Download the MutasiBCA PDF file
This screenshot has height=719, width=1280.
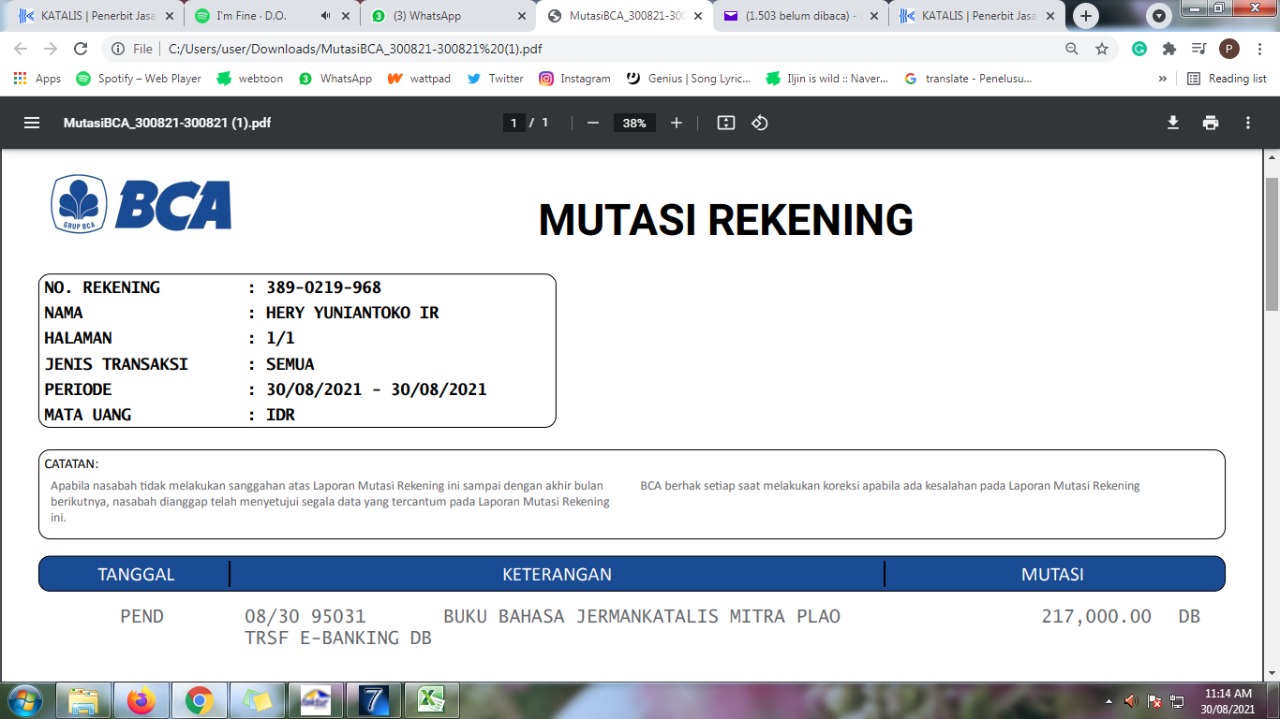pos(1173,123)
